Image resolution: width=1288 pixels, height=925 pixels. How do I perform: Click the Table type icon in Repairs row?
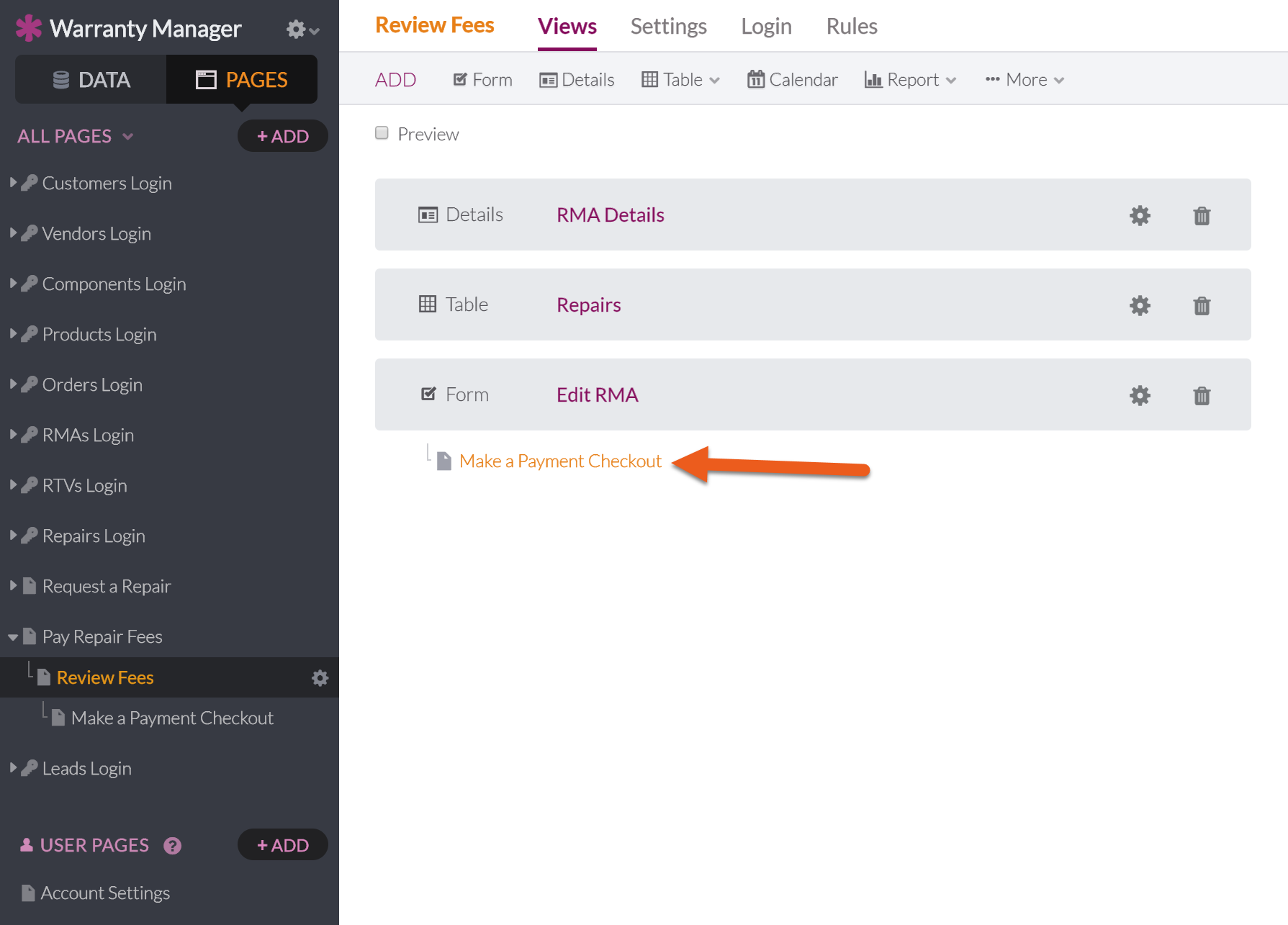point(428,304)
